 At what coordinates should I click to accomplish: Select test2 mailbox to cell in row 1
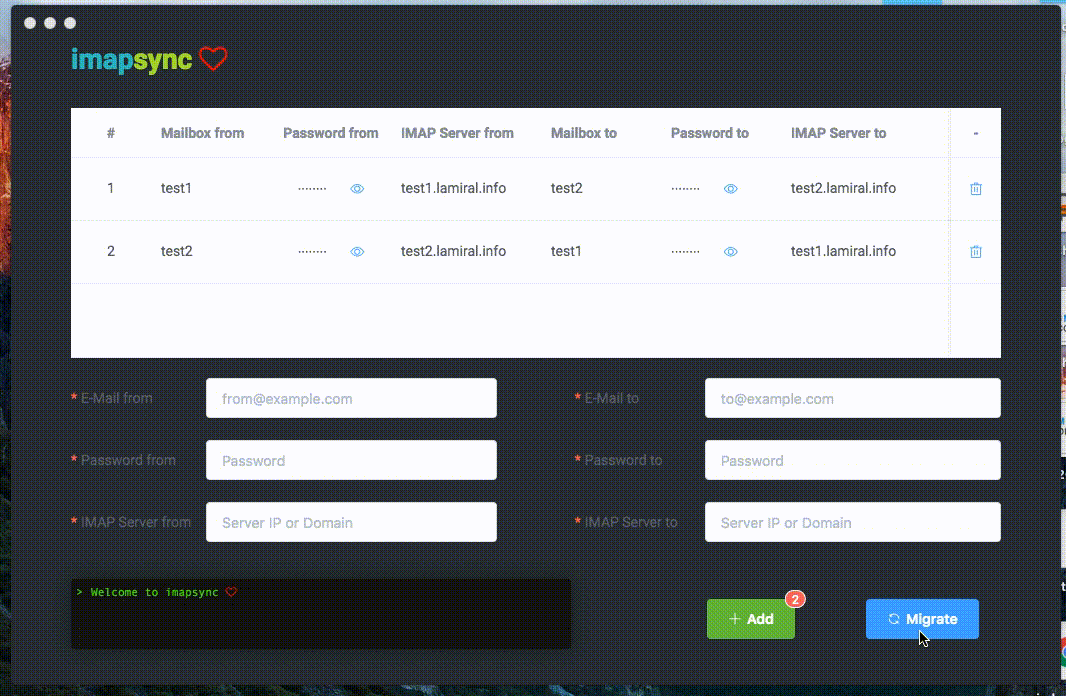[566, 188]
